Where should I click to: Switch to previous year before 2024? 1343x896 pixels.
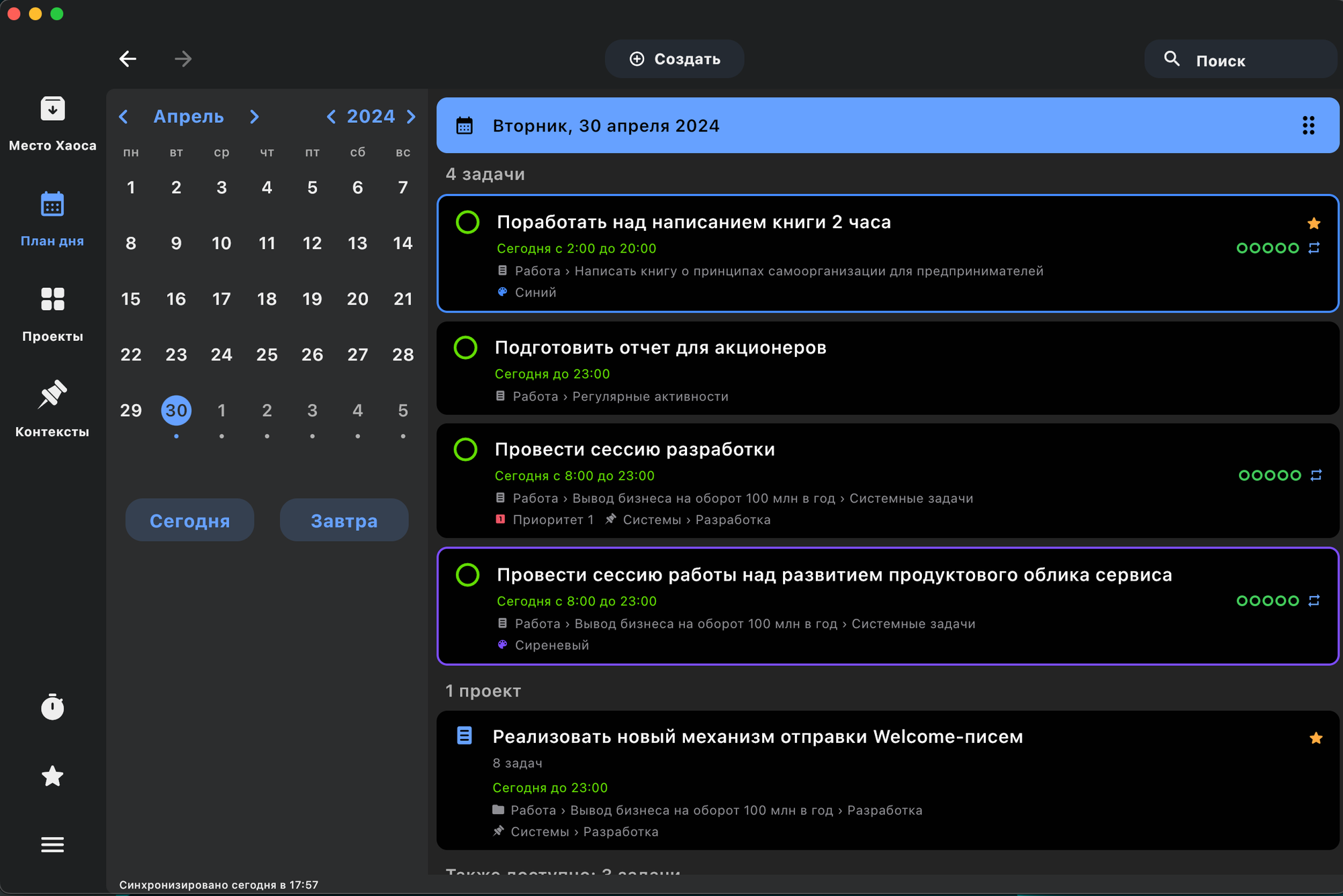(331, 117)
